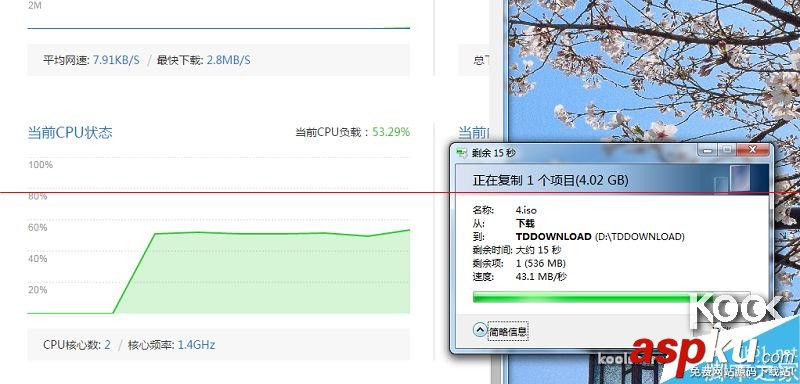Click the 60% axis label on CPU chart
This screenshot has width=800, height=384.
38,227
